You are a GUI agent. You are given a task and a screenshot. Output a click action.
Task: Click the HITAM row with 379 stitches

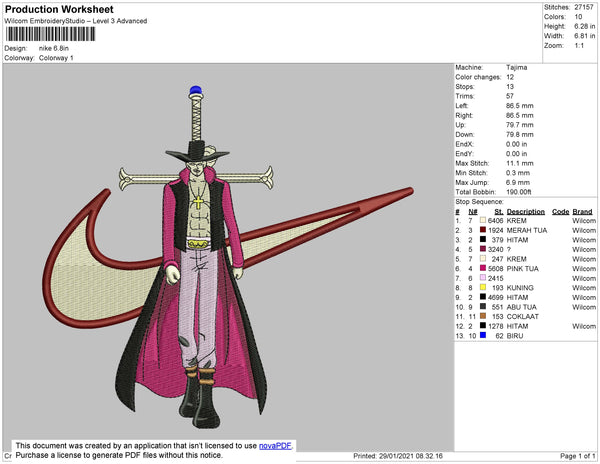coord(525,240)
